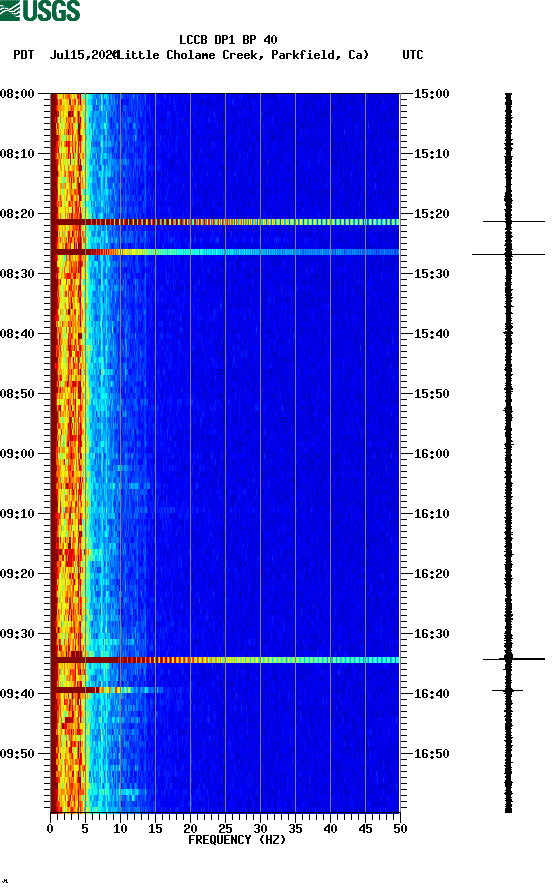Click the 15:00 UTC time label
Image resolution: width=552 pixels, height=892 pixels.
click(431, 94)
